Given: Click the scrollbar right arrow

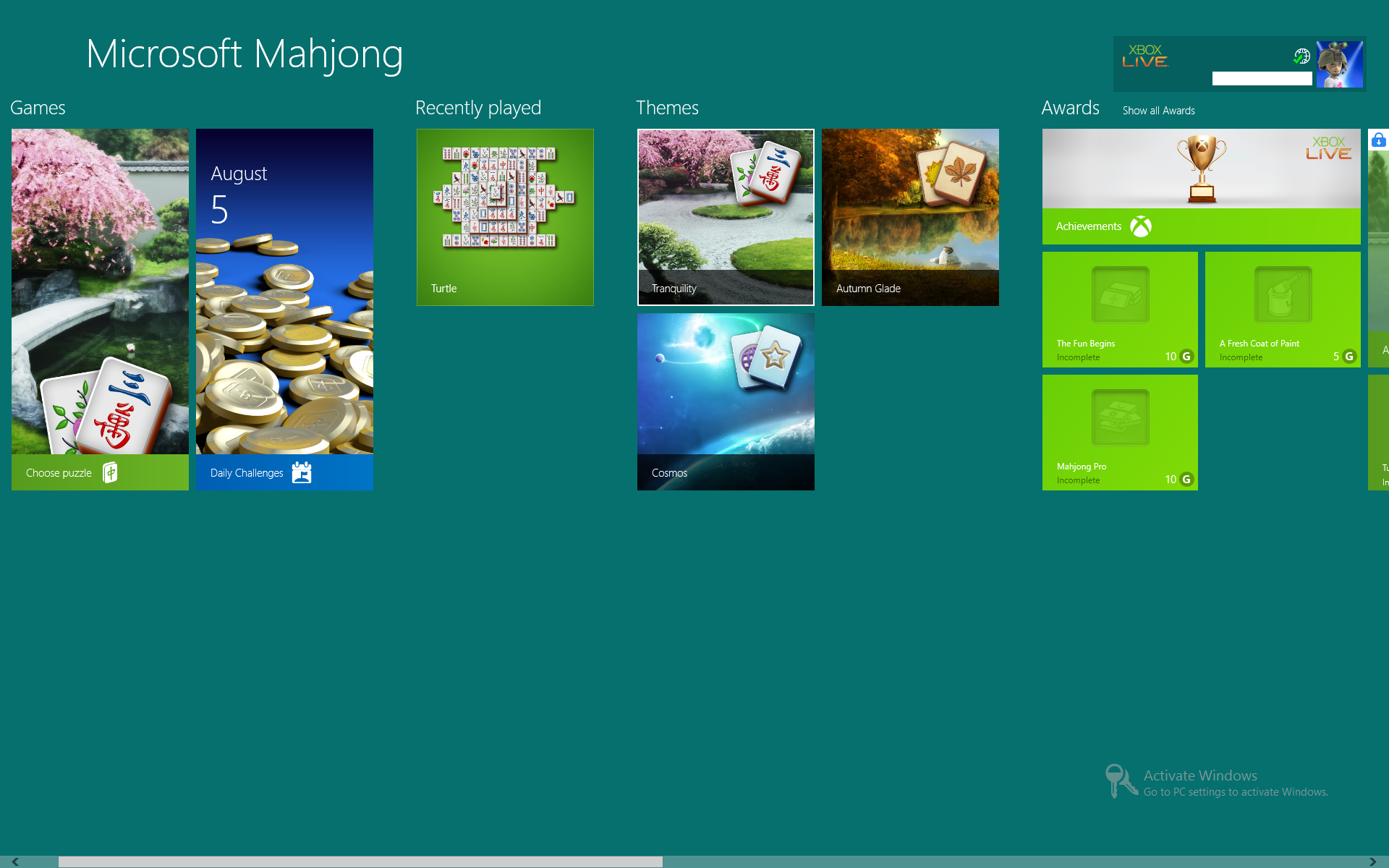Looking at the screenshot, I should click(x=1372, y=861).
